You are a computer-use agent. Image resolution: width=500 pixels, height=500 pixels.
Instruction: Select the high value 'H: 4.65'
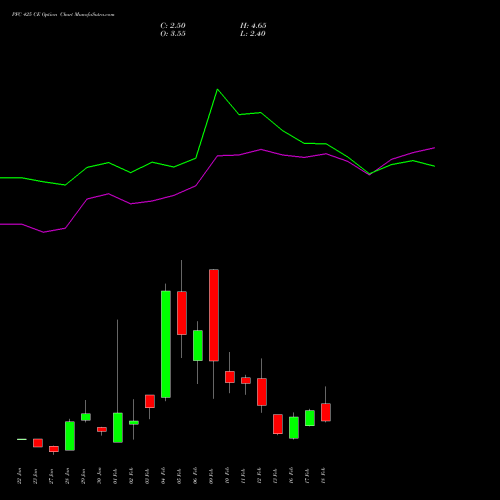253,26
